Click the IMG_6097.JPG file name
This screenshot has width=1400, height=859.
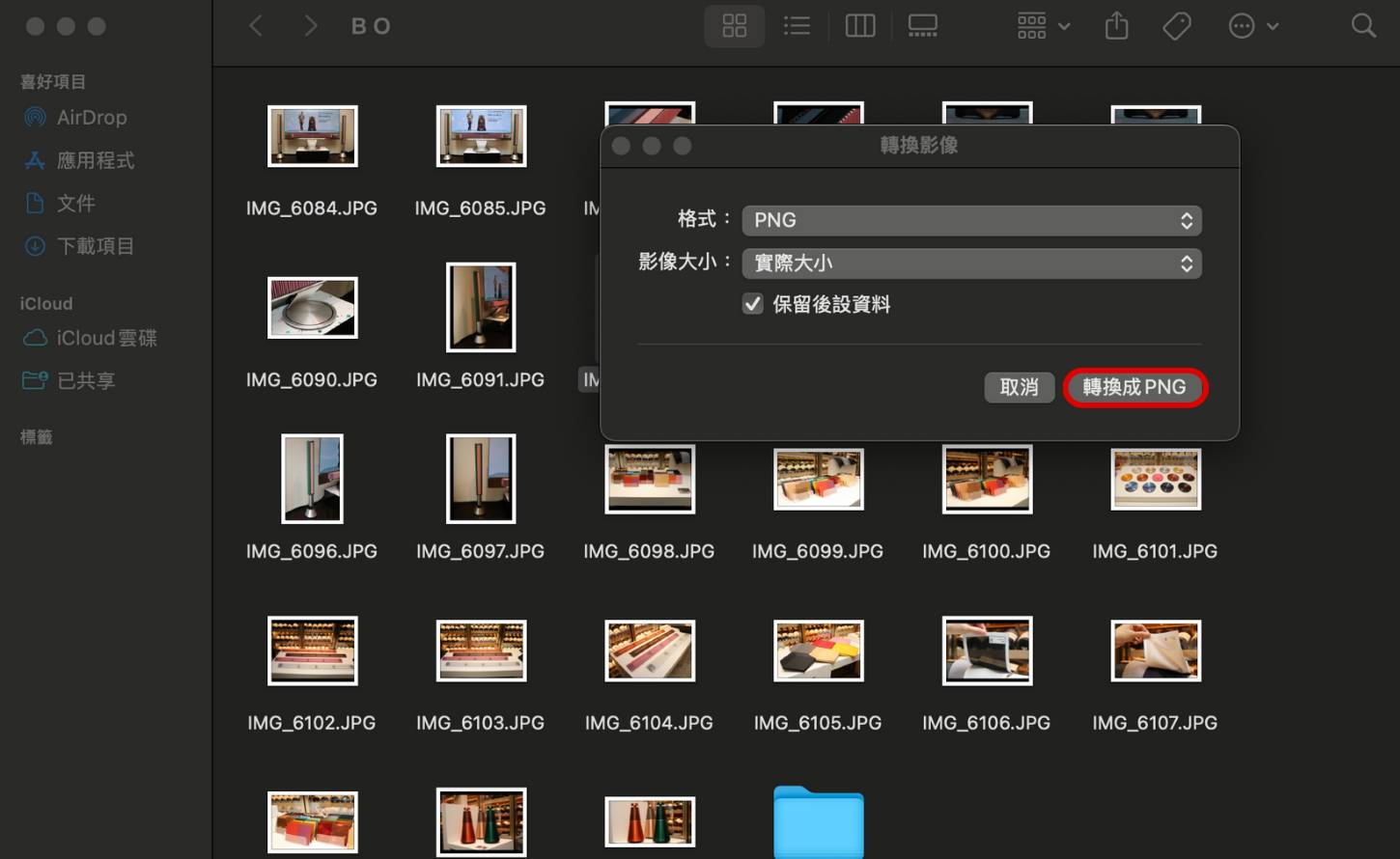point(480,551)
